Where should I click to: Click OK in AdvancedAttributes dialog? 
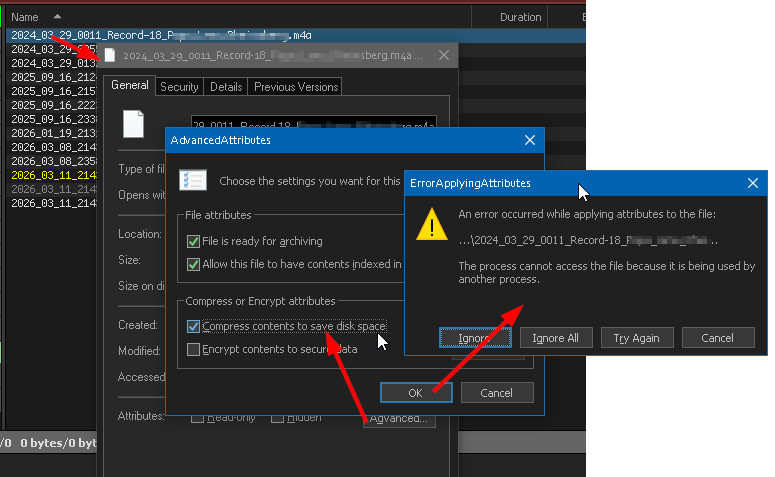pyautogui.click(x=415, y=393)
